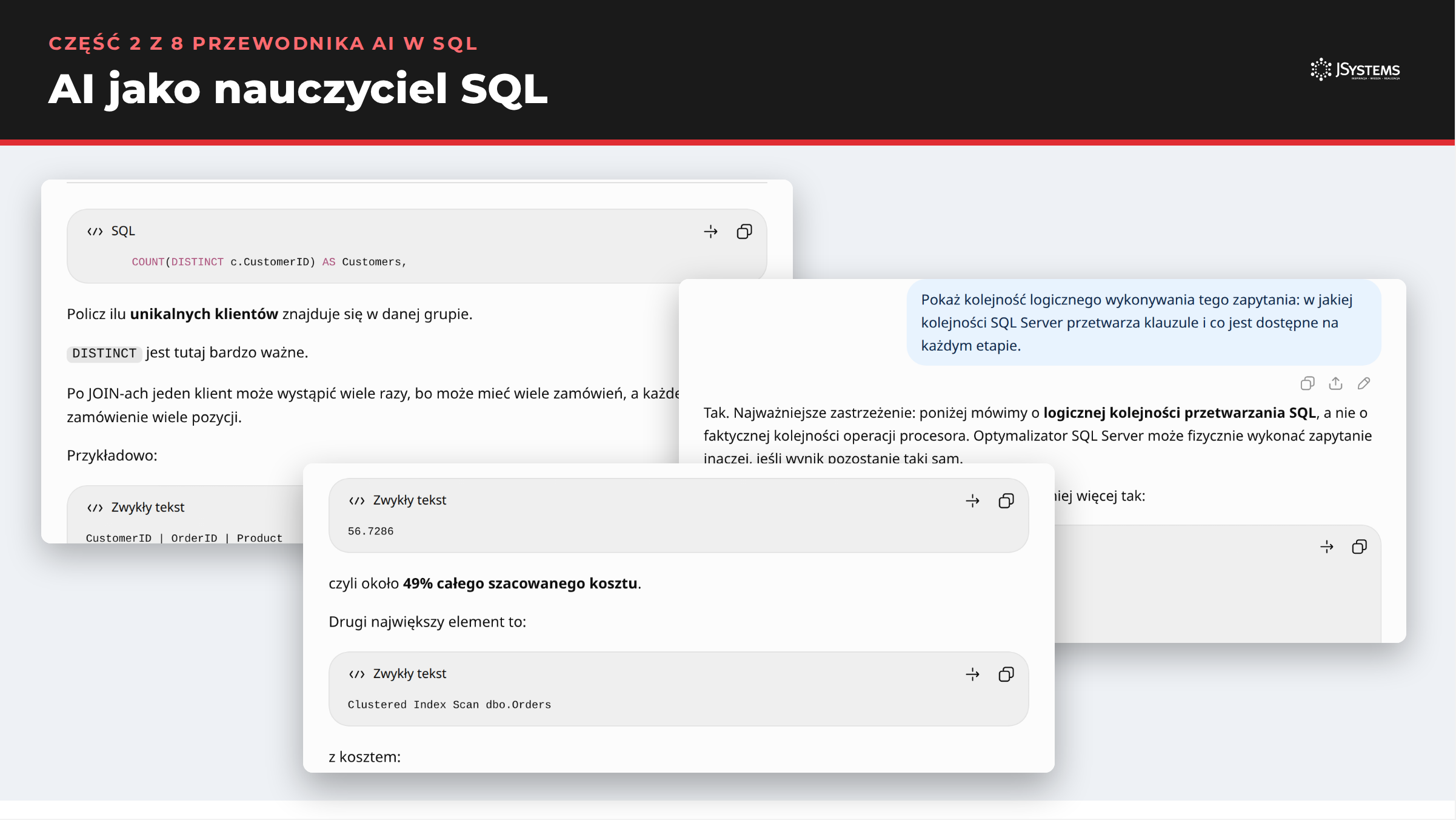Click the 'CZĘŚĆ 2 Z 8 PRZEWODNIKA AI W SQL' subtitle
Image resolution: width=1456 pixels, height=820 pixels.
[263, 44]
